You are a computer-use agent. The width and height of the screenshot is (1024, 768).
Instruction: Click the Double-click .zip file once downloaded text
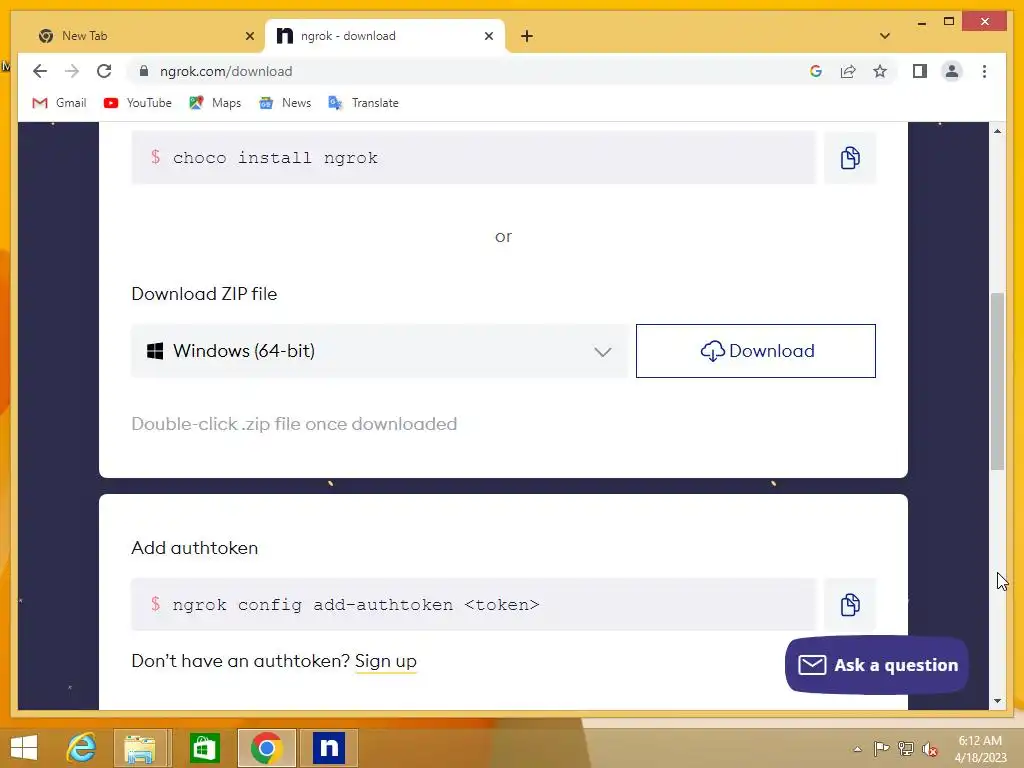pyautogui.click(x=294, y=424)
